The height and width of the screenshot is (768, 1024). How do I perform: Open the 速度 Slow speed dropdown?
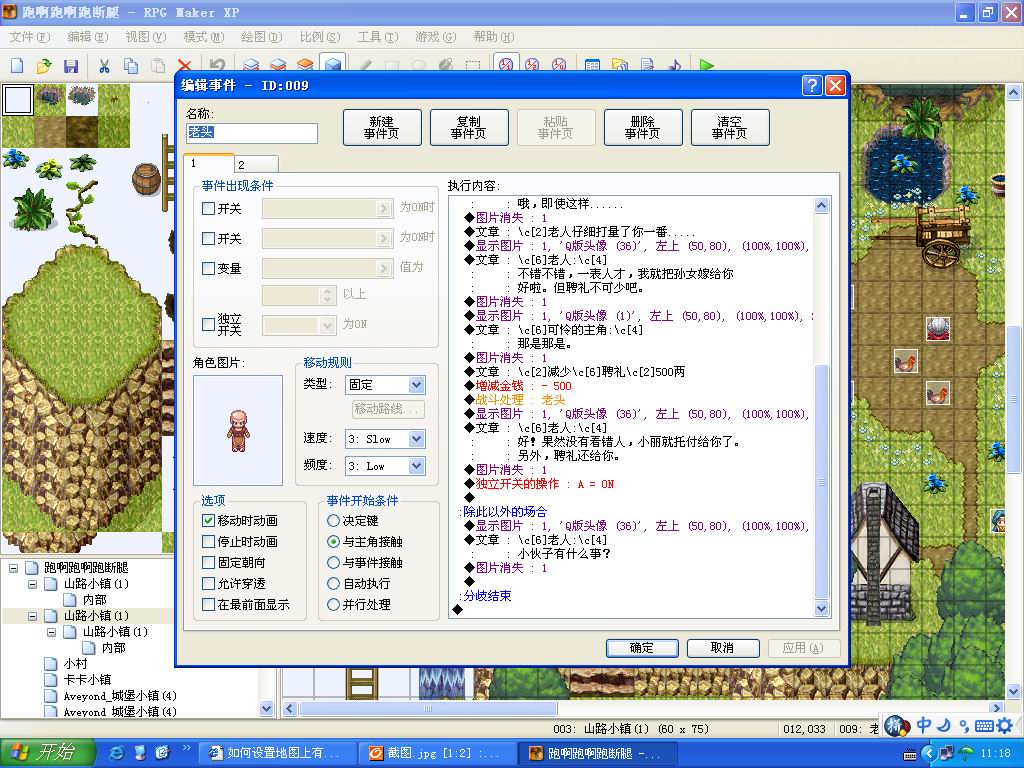coord(417,439)
